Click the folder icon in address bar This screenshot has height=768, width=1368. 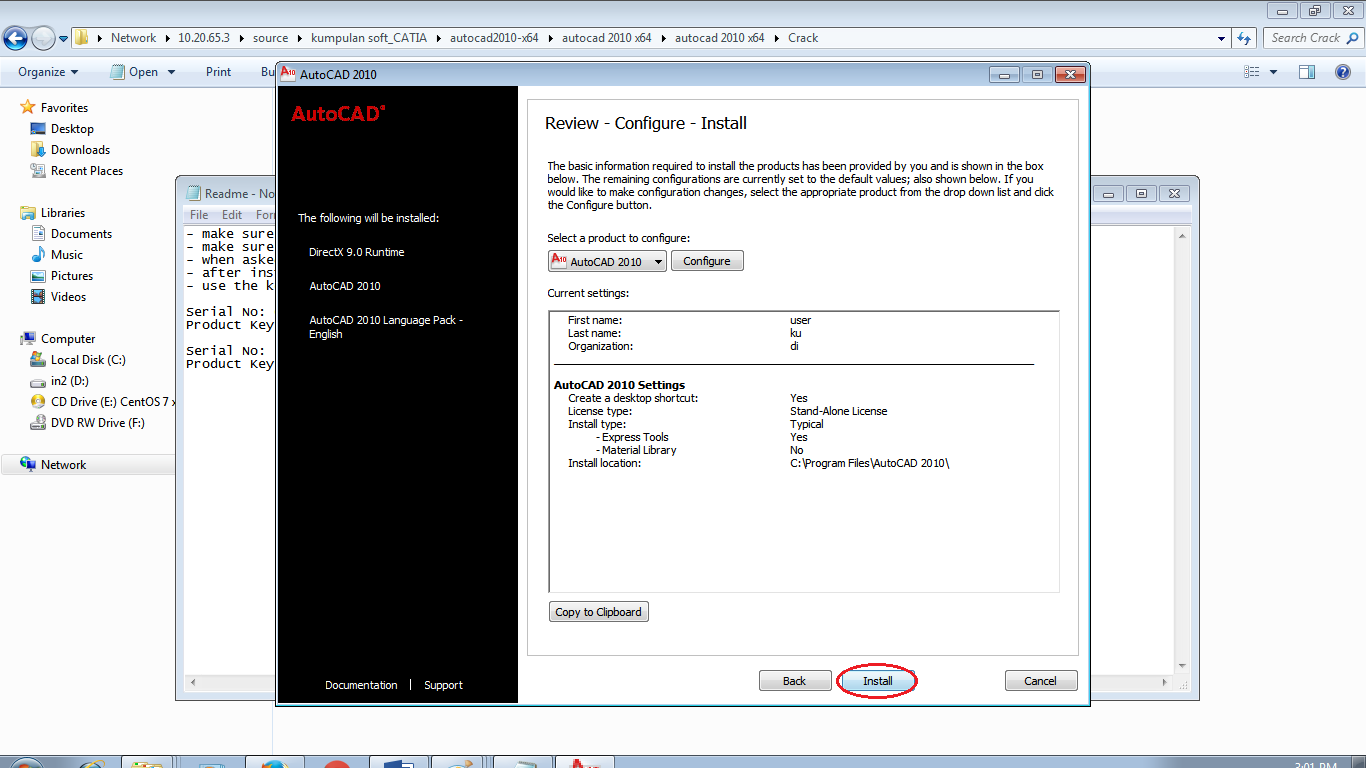pyautogui.click(x=83, y=38)
